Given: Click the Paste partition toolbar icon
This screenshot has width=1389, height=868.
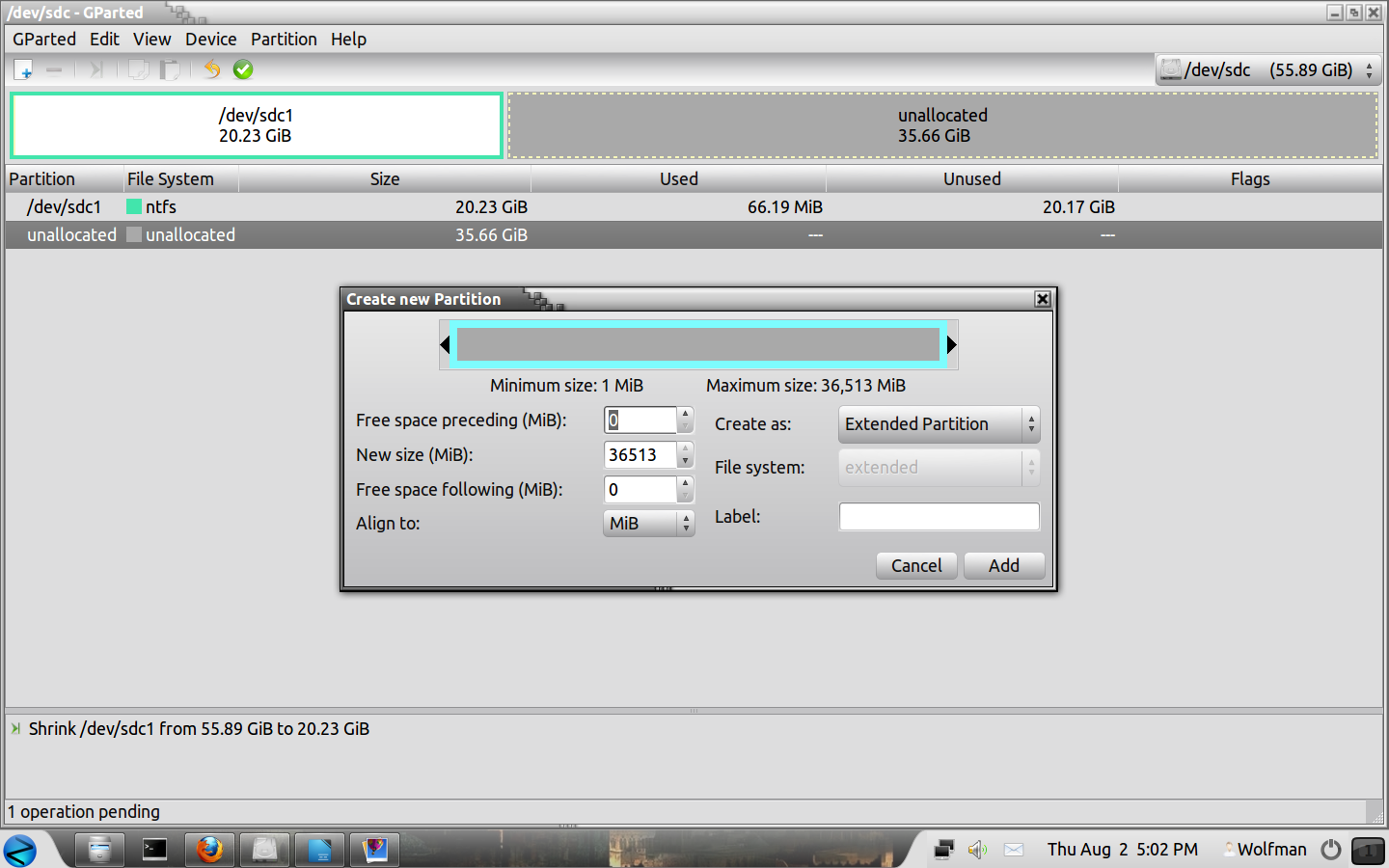Looking at the screenshot, I should (x=170, y=69).
